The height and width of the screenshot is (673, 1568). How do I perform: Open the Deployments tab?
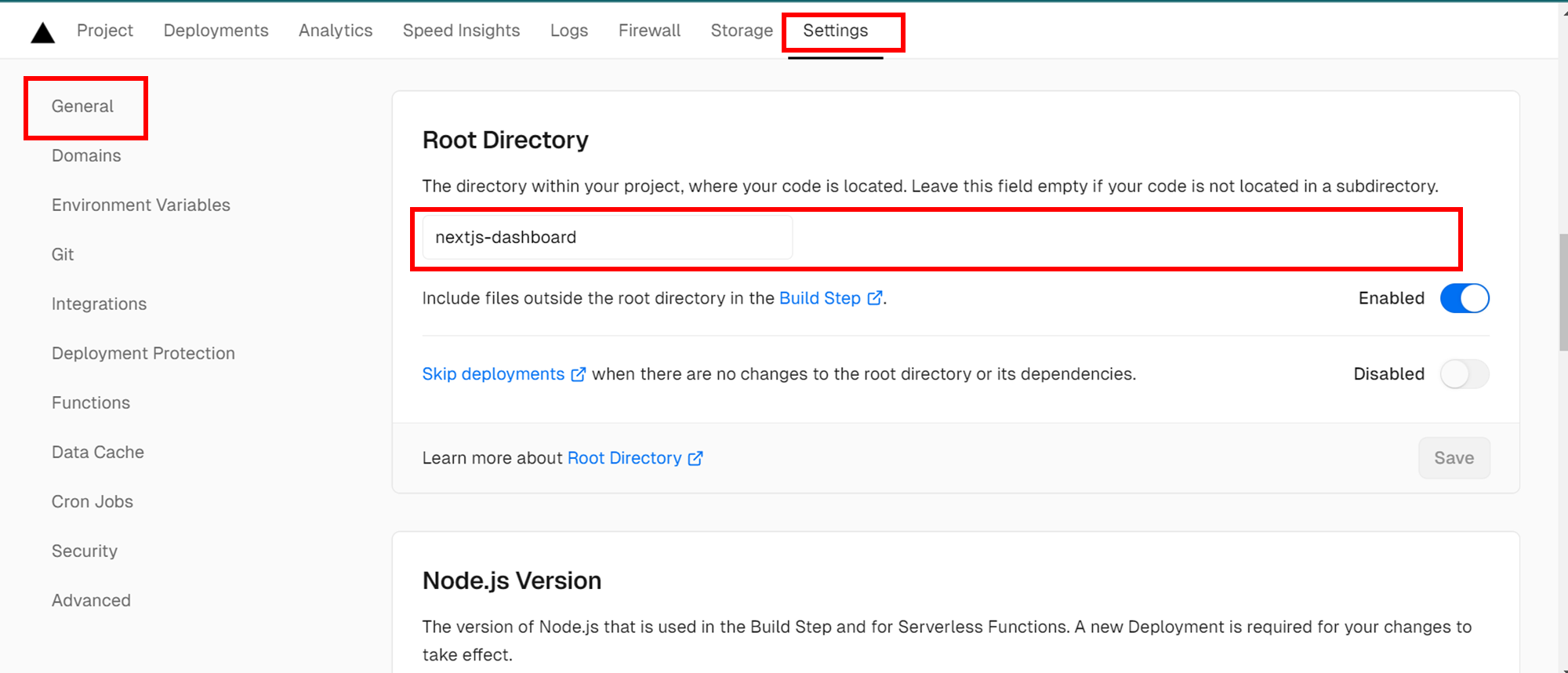[216, 31]
